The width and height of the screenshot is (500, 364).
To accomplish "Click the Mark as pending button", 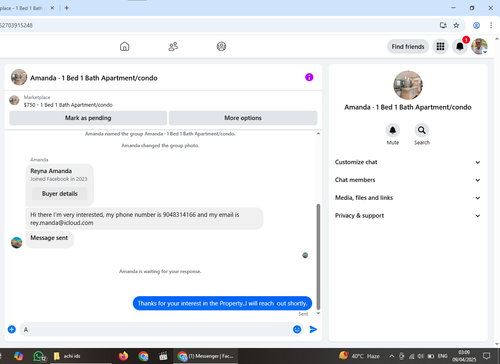I will [88, 118].
